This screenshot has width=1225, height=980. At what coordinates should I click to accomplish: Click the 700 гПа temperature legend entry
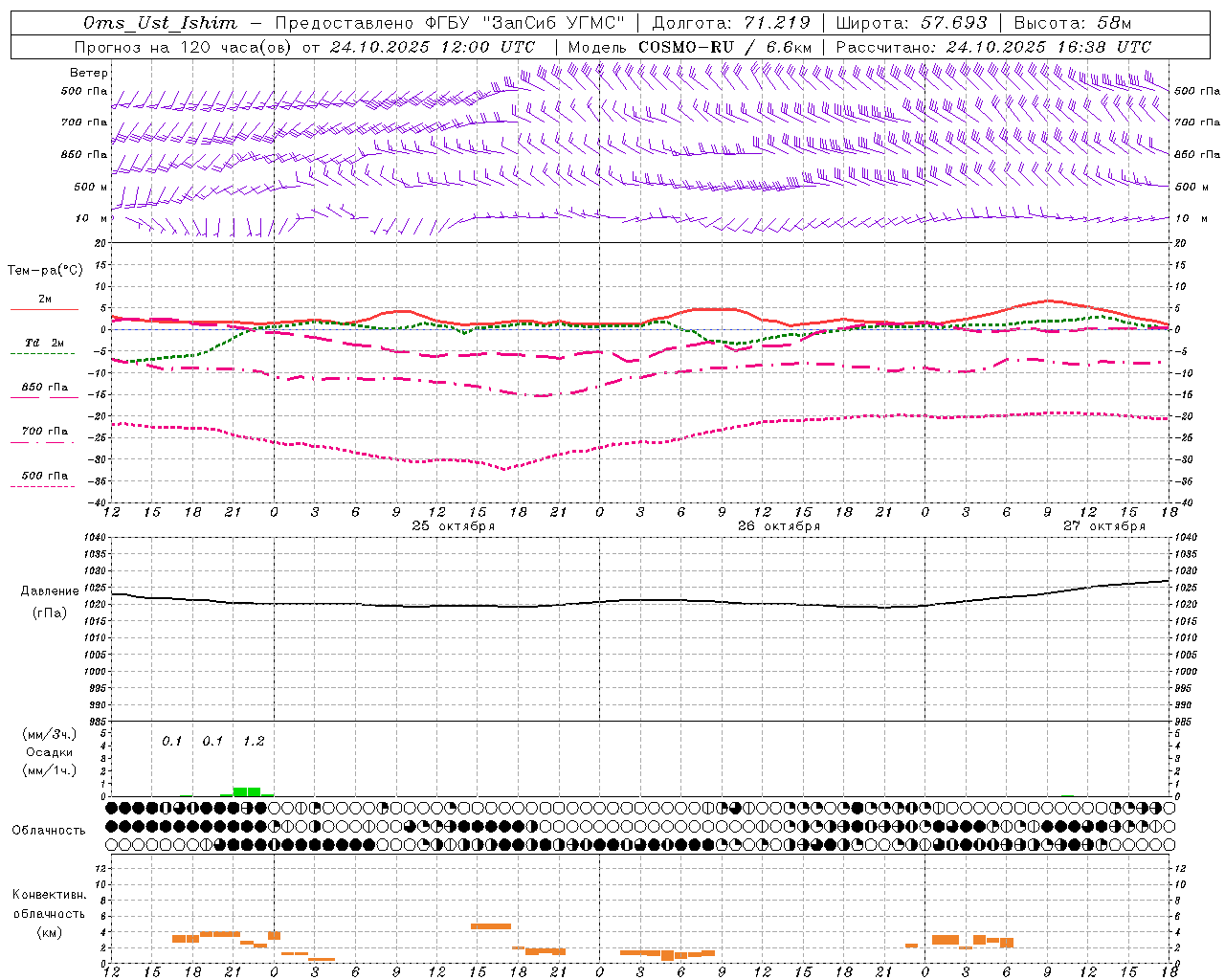tap(45, 431)
